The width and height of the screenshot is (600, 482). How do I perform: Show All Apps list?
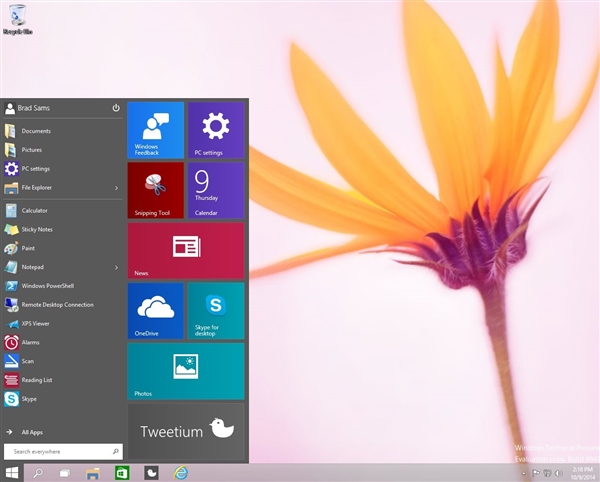pos(30,432)
